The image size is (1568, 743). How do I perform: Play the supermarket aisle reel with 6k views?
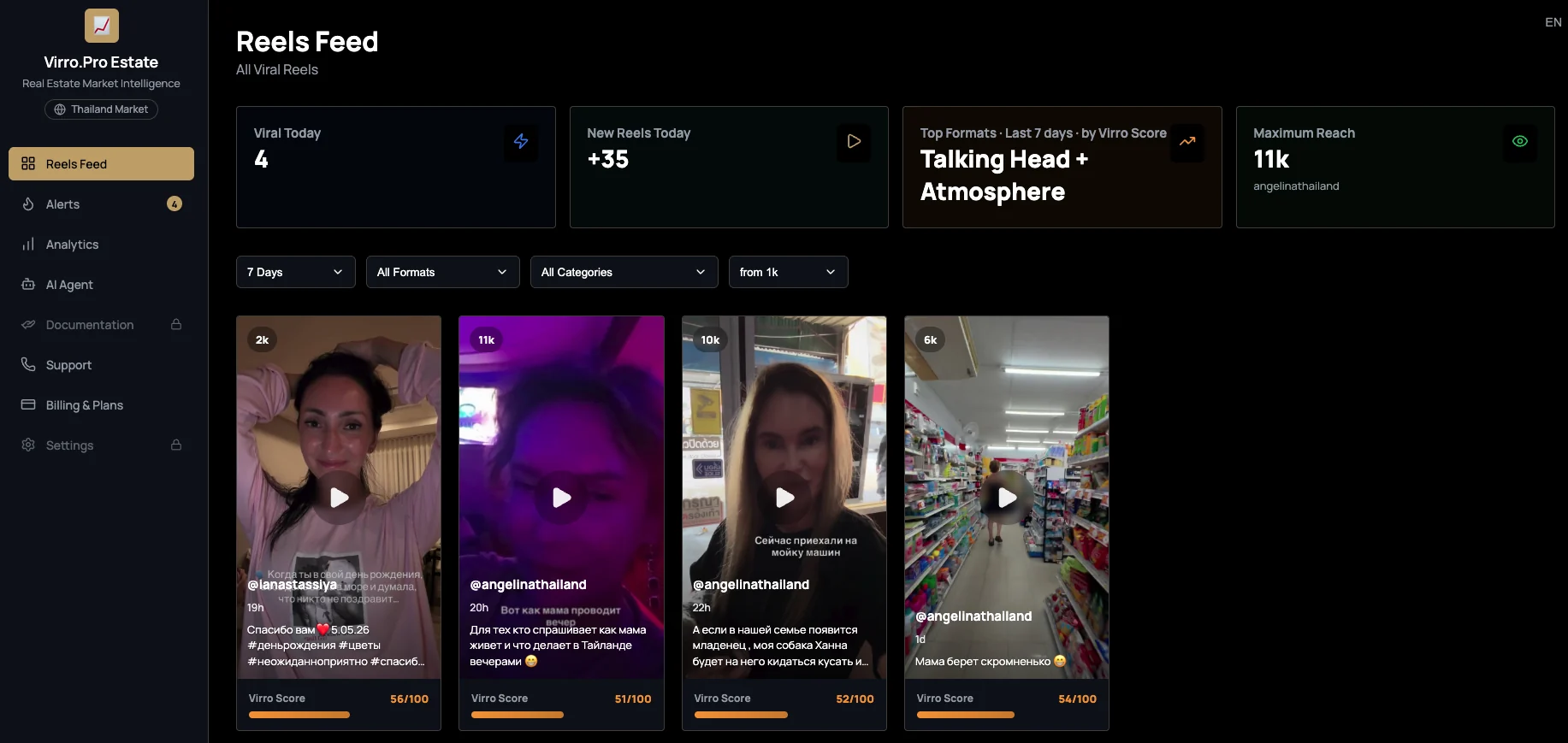click(1008, 498)
